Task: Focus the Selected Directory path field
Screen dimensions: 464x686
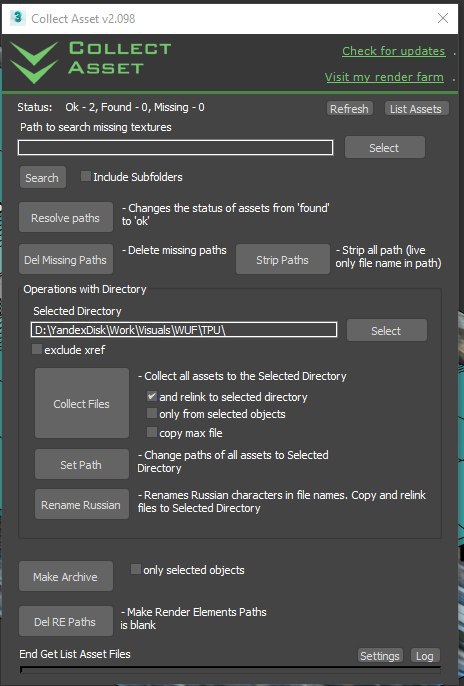Action: 184,330
